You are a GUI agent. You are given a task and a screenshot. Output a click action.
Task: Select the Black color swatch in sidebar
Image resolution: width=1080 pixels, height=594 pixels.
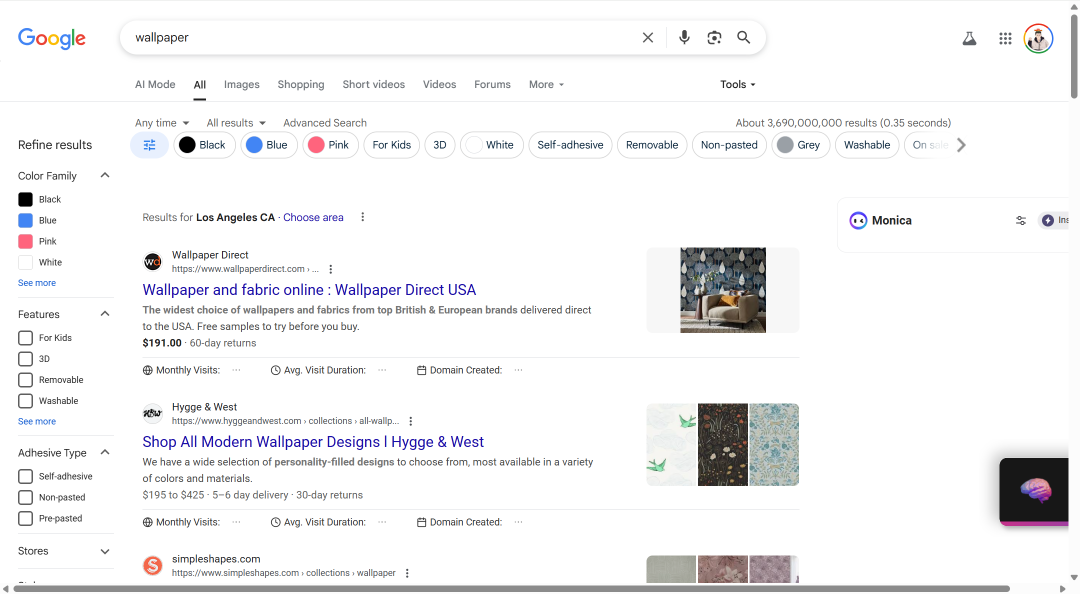click(25, 199)
